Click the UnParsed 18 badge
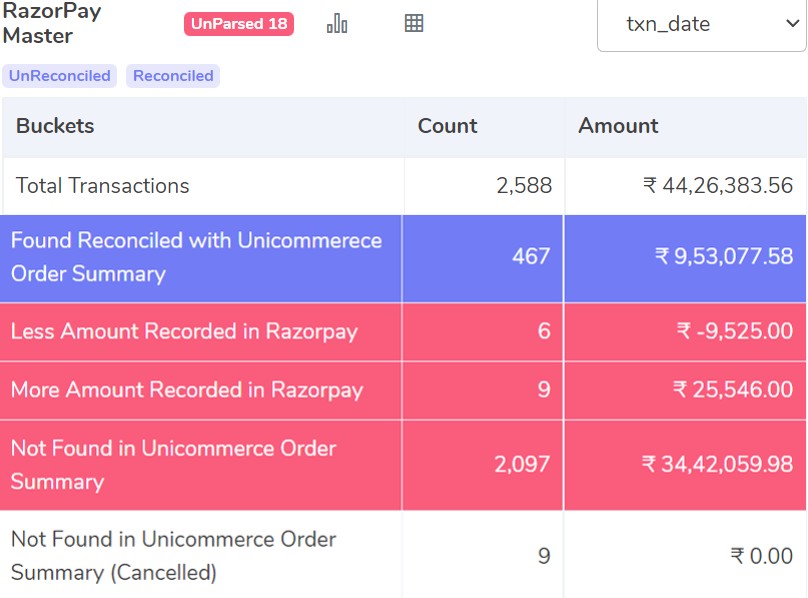 [x=239, y=24]
